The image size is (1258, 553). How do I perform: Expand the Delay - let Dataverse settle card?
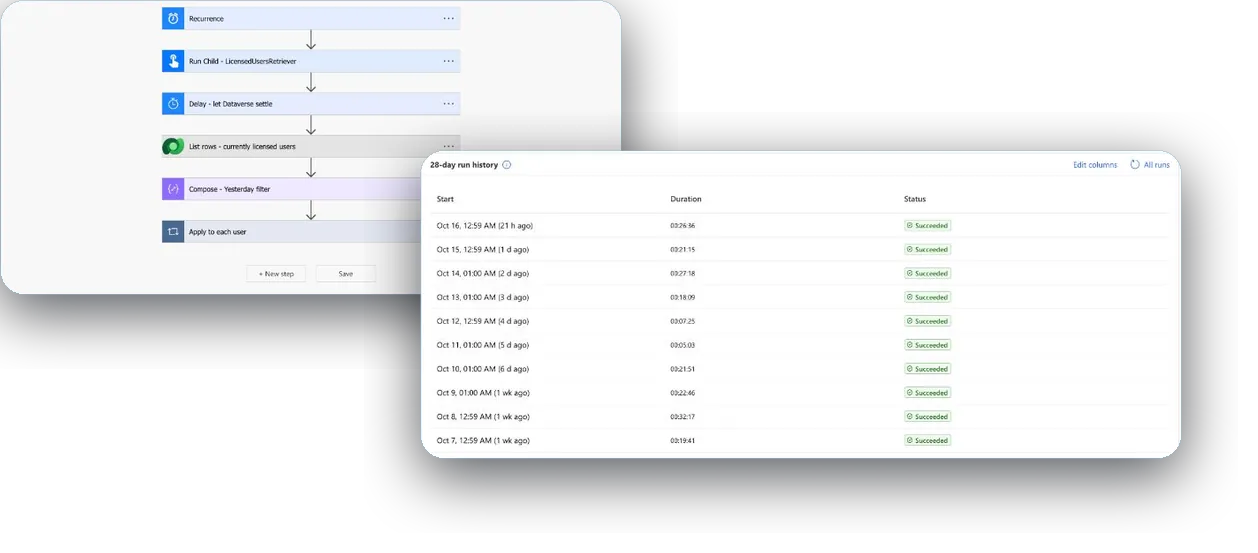pyautogui.click(x=311, y=104)
